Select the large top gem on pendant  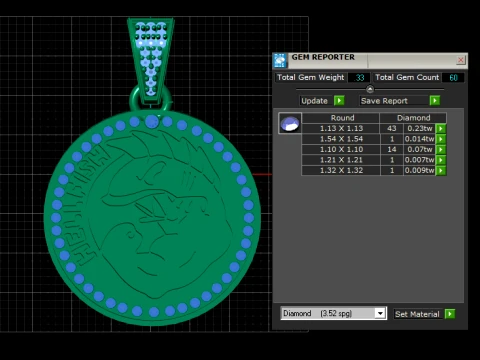click(x=152, y=121)
